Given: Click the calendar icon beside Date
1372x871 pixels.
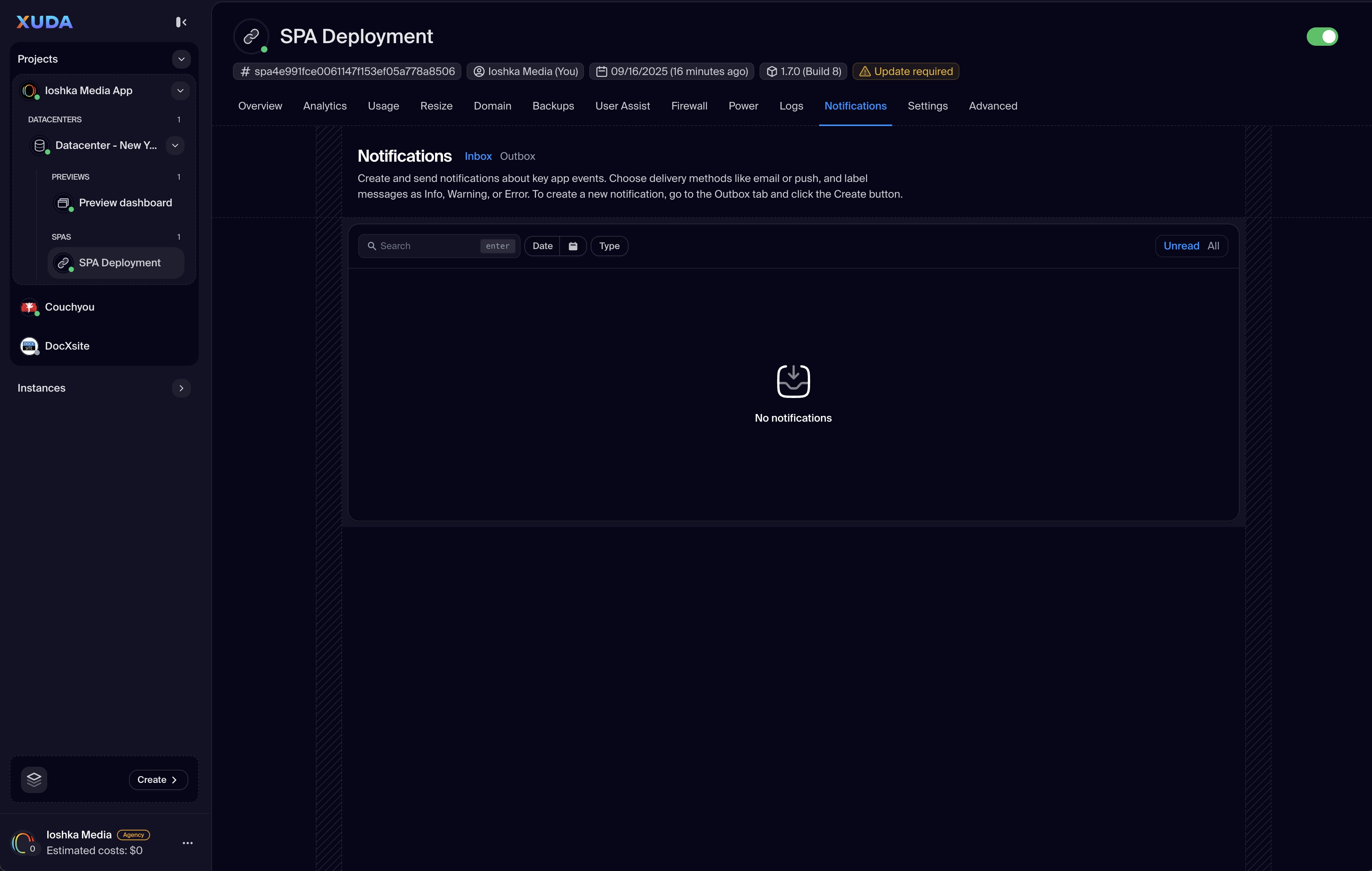Looking at the screenshot, I should coord(573,246).
